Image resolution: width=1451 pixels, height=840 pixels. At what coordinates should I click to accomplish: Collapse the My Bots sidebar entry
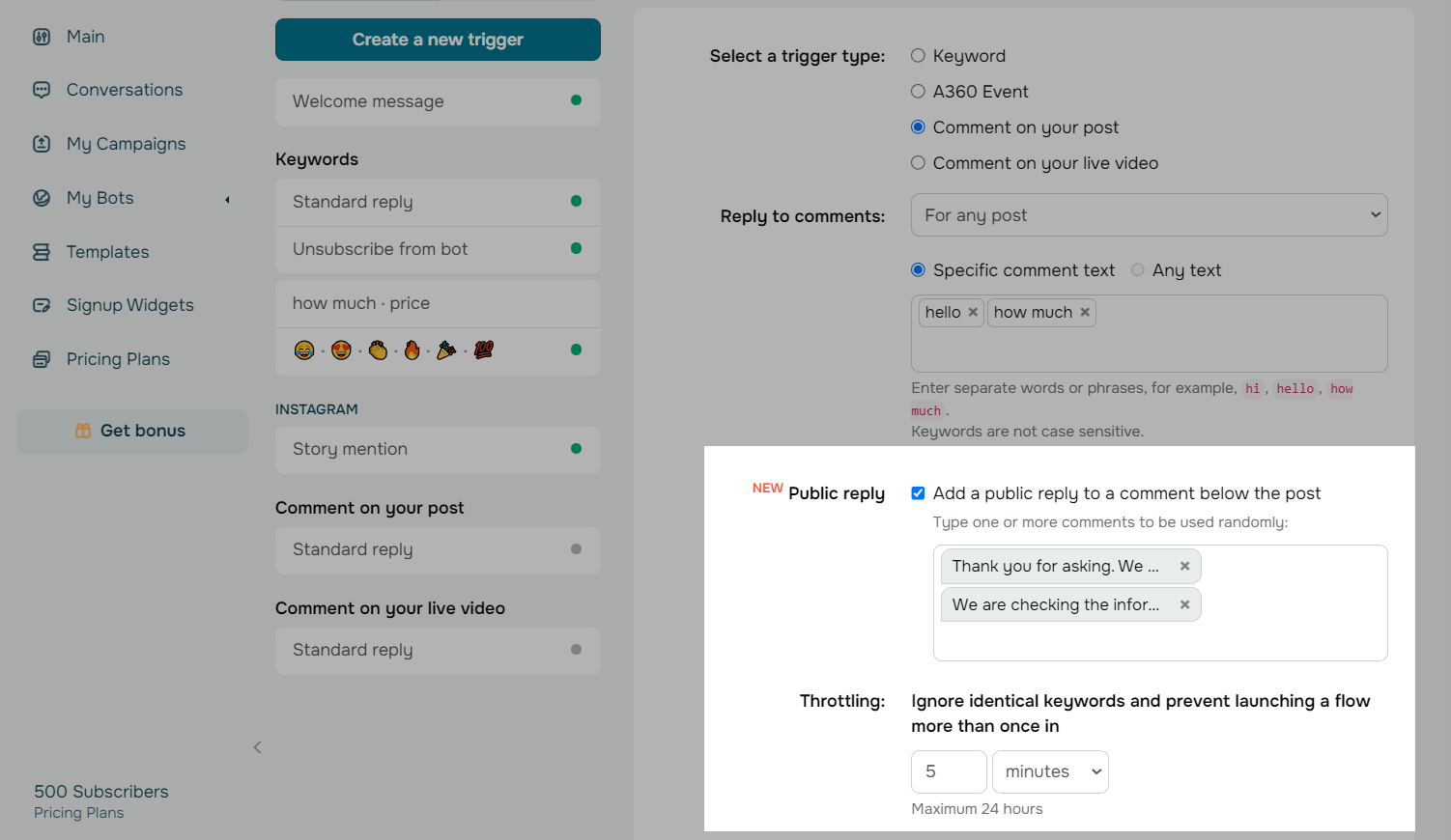pos(227,199)
